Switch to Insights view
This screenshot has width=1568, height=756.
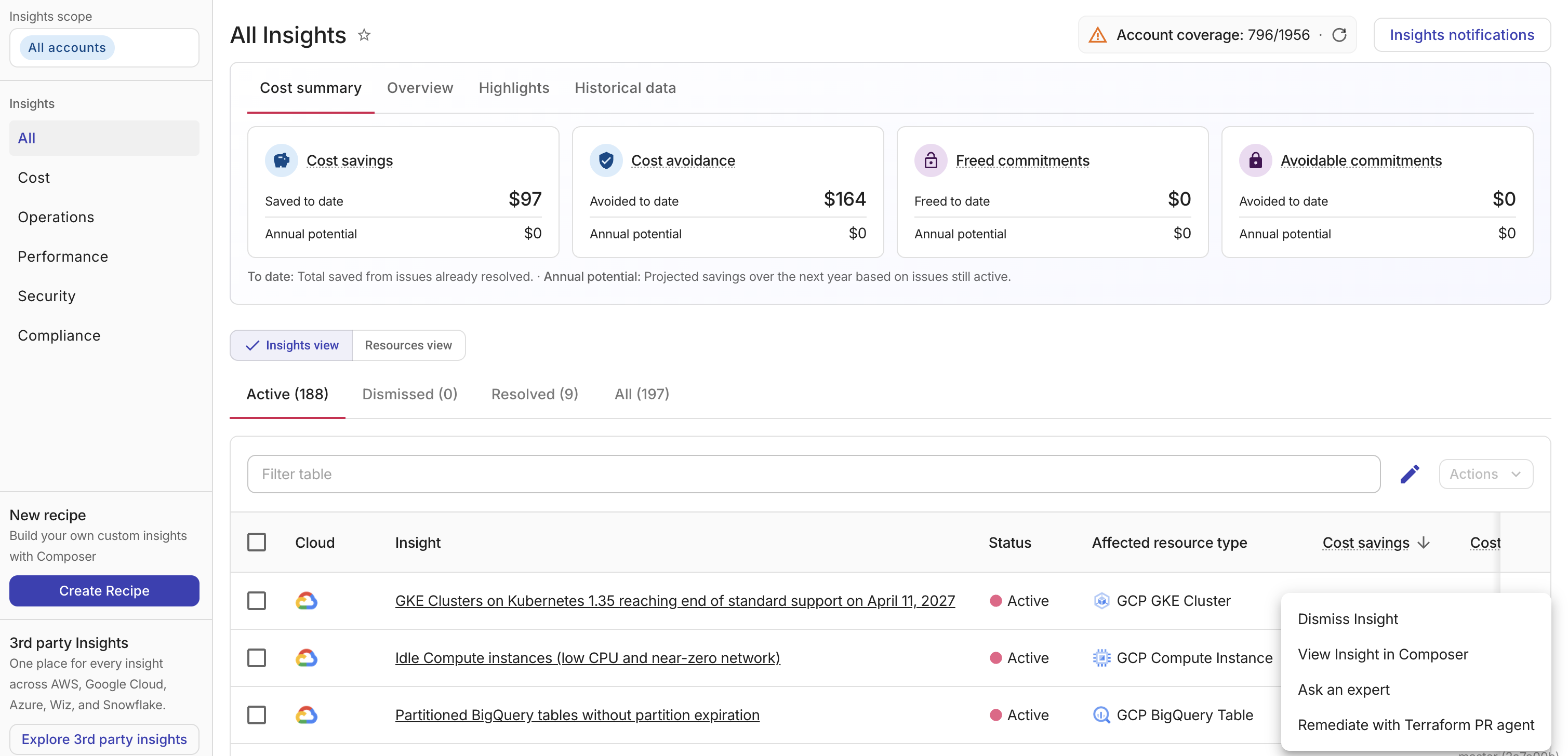coord(291,345)
